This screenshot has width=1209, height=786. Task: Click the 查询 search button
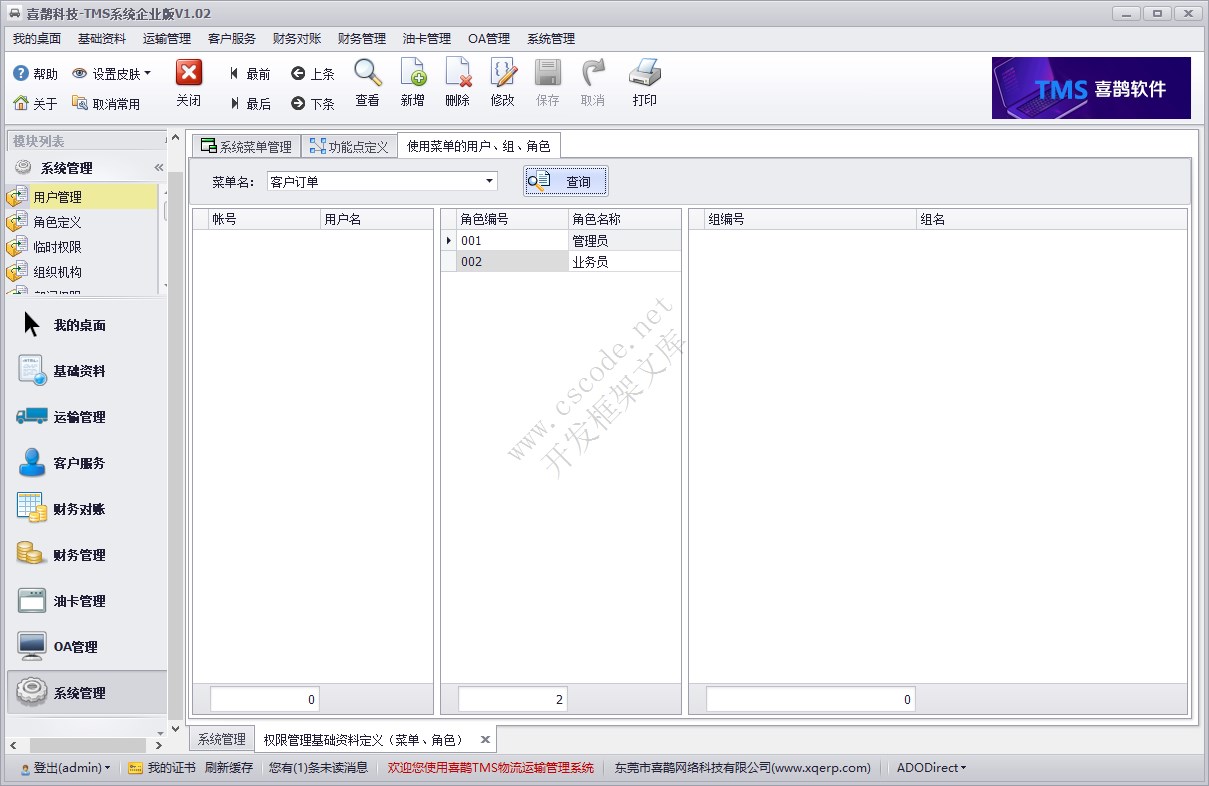pos(566,181)
